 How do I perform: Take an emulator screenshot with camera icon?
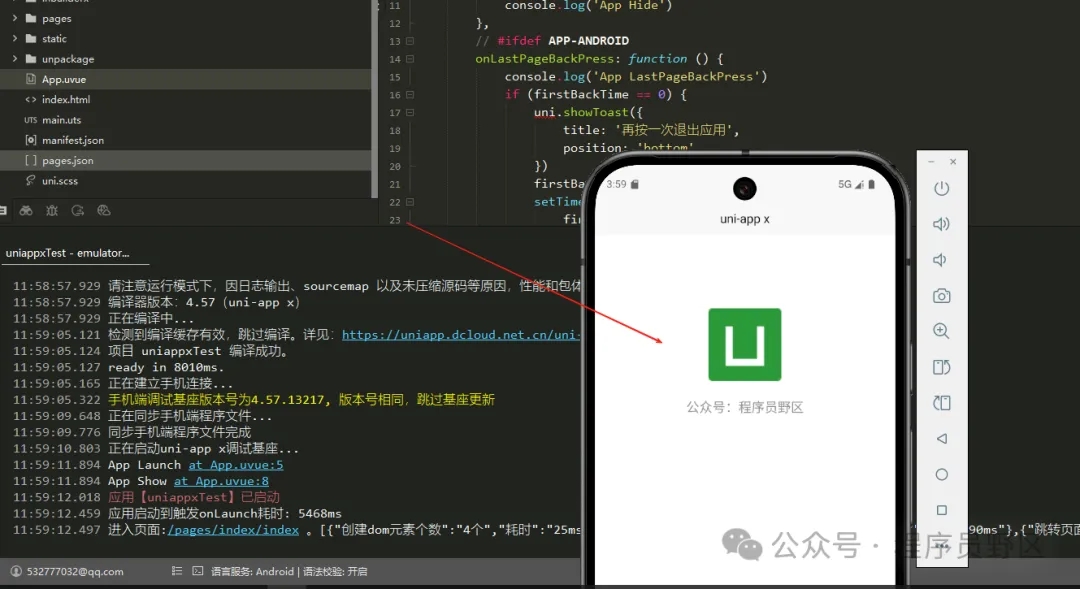point(942,296)
